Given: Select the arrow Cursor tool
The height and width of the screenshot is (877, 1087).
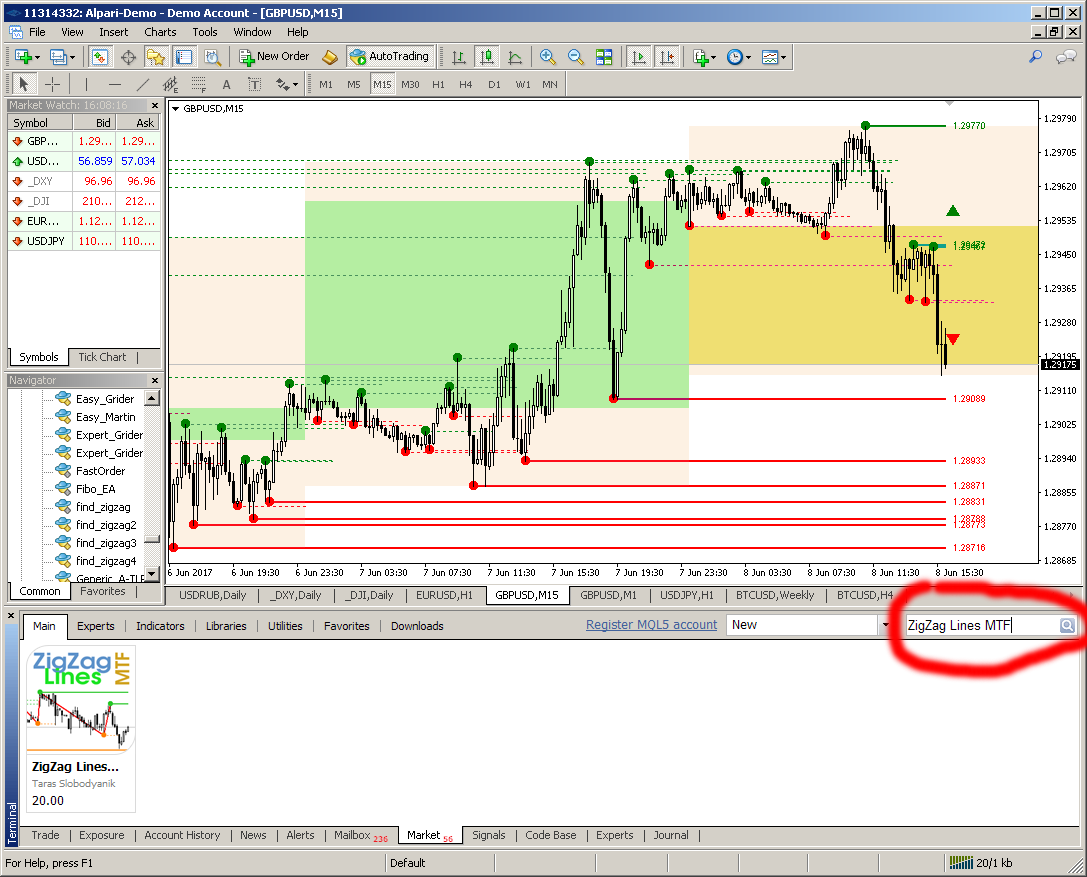Looking at the screenshot, I should coord(24,85).
